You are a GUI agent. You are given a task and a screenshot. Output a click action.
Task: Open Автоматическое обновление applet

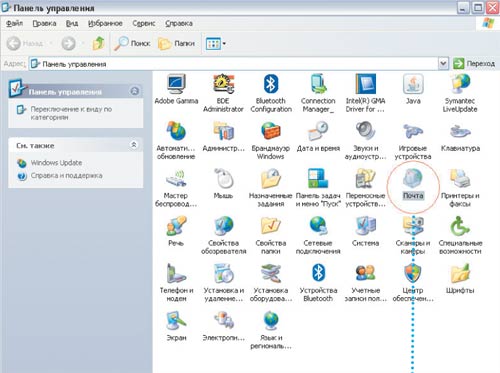(176, 140)
